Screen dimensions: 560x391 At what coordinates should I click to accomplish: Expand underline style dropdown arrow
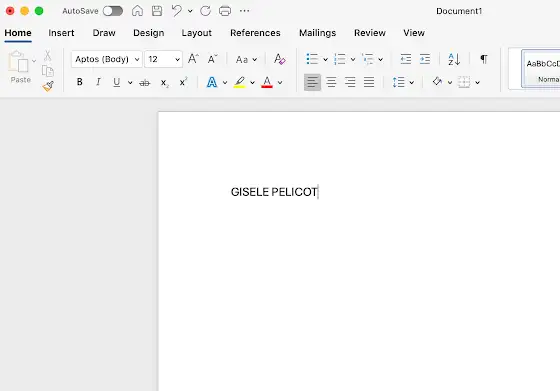(130, 82)
